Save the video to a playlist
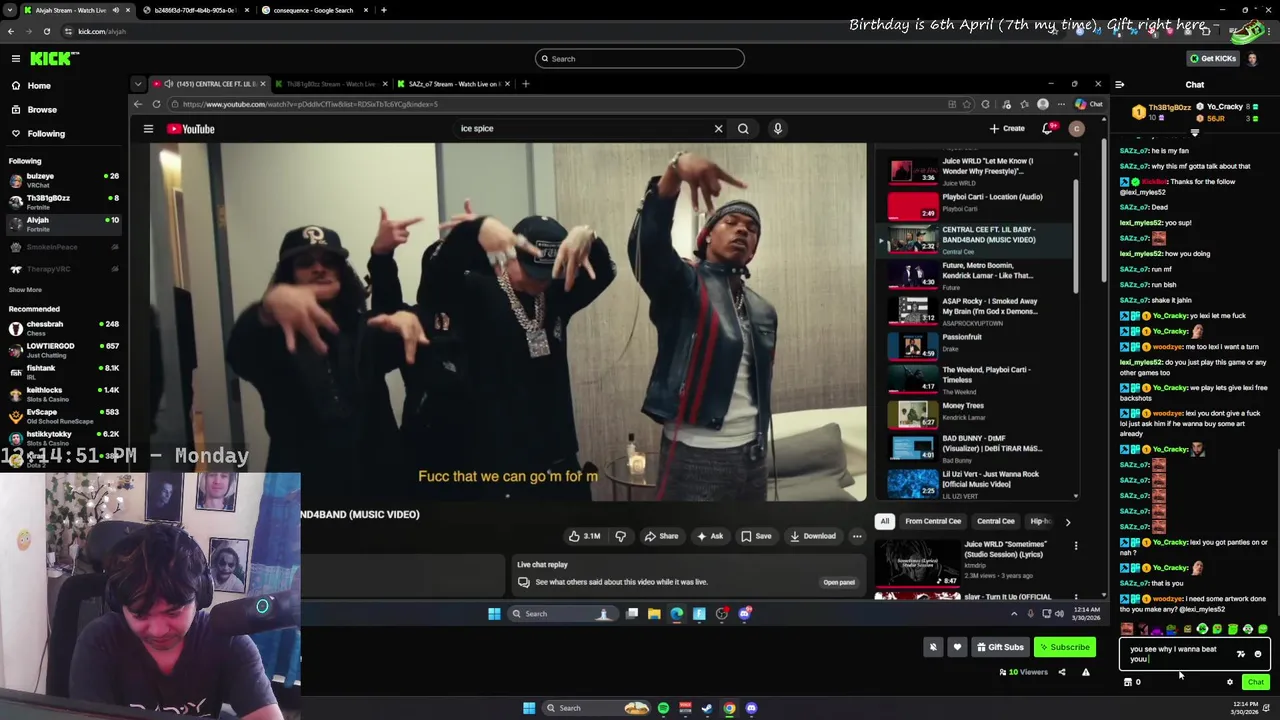 pos(757,537)
